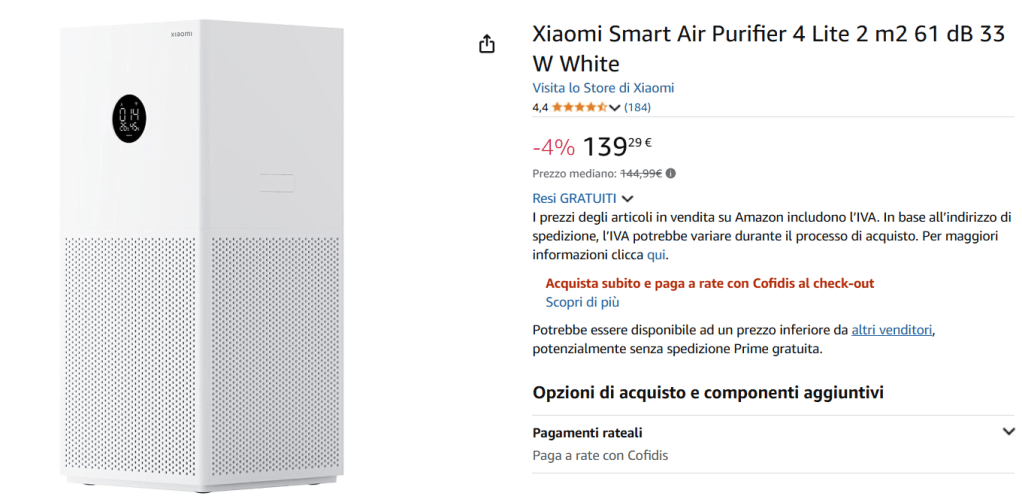Image resolution: width=1022 pixels, height=496 pixels.
Task: Open the Visita lo Store di Xiaomi link
Action: pyautogui.click(x=603, y=88)
